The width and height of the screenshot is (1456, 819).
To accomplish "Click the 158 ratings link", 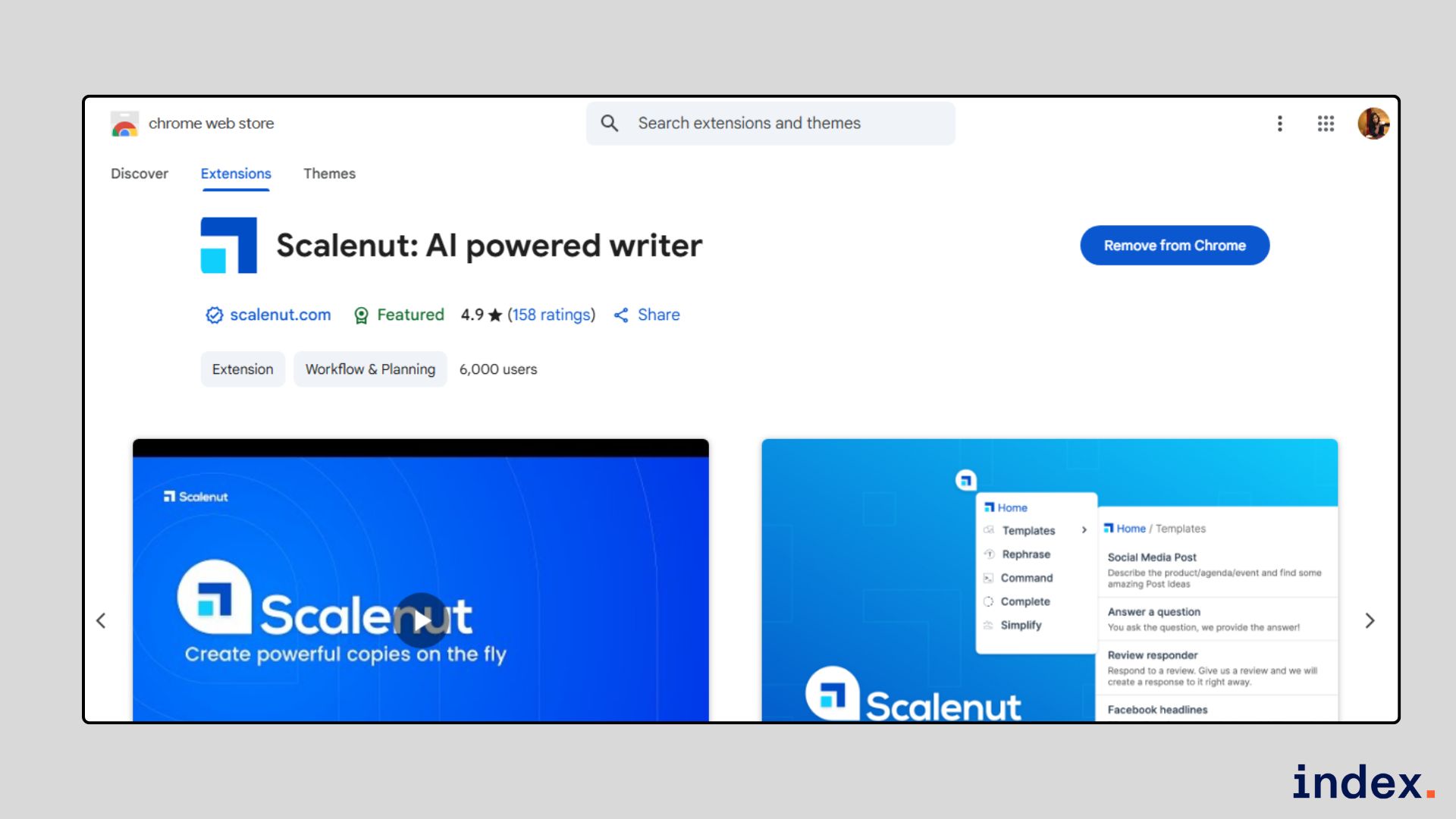I will pyautogui.click(x=551, y=315).
